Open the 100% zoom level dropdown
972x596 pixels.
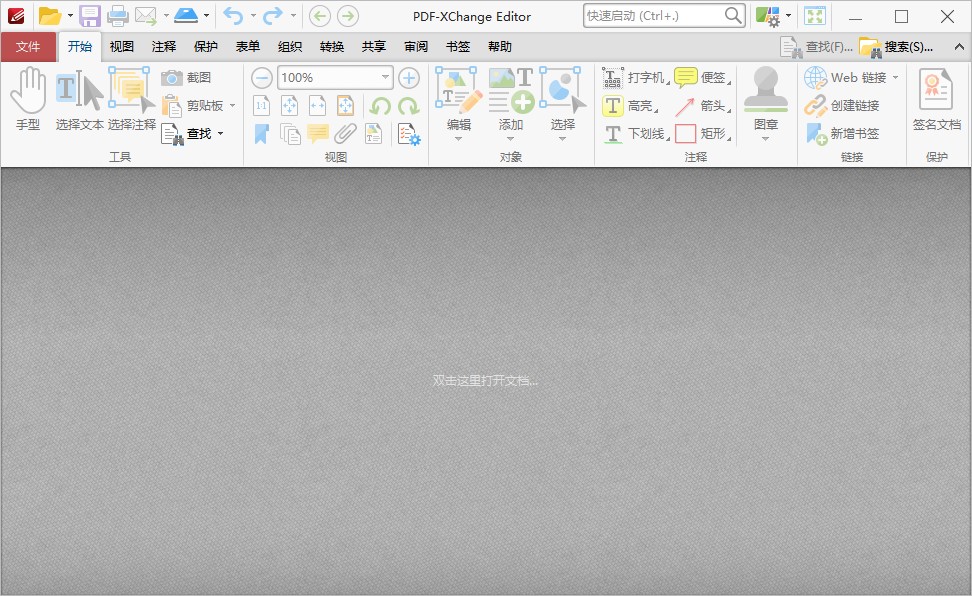386,78
